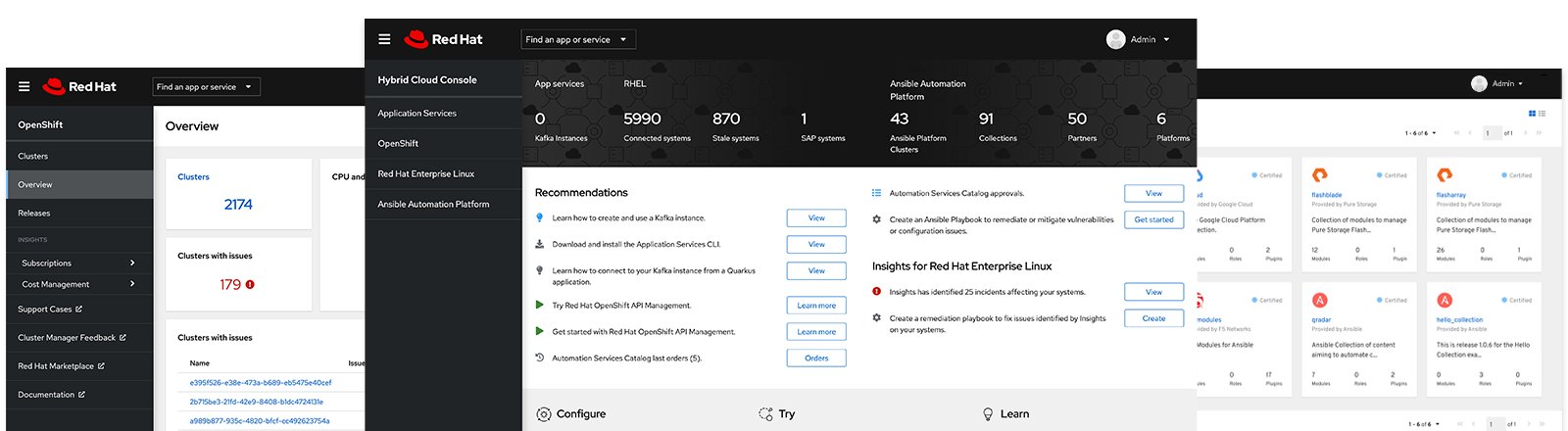1568x431 pixels.
Task: Open hamburger menu in Hybrid Cloud Console window
Action: click(x=384, y=39)
